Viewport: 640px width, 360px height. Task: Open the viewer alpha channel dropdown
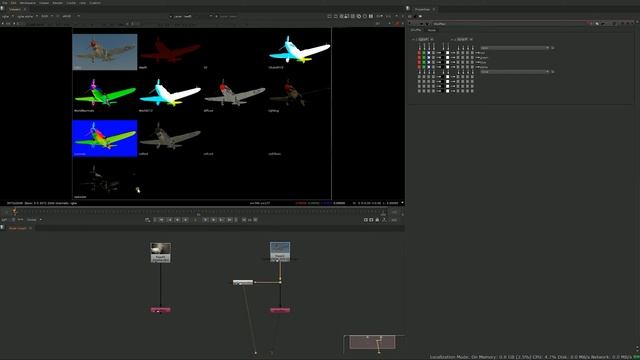pyautogui.click(x=27, y=16)
